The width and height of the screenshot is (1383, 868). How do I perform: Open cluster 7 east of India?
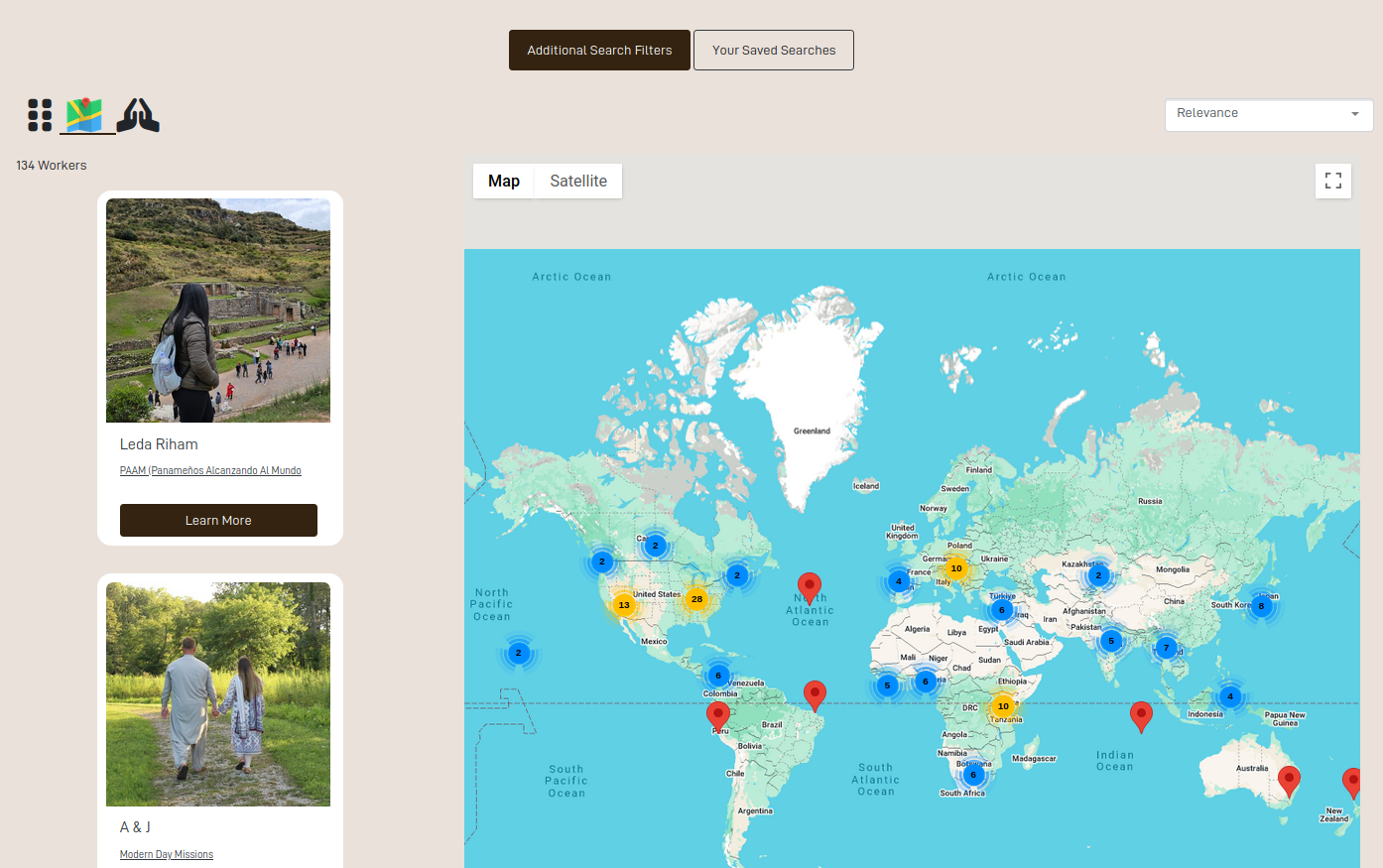click(x=1167, y=648)
